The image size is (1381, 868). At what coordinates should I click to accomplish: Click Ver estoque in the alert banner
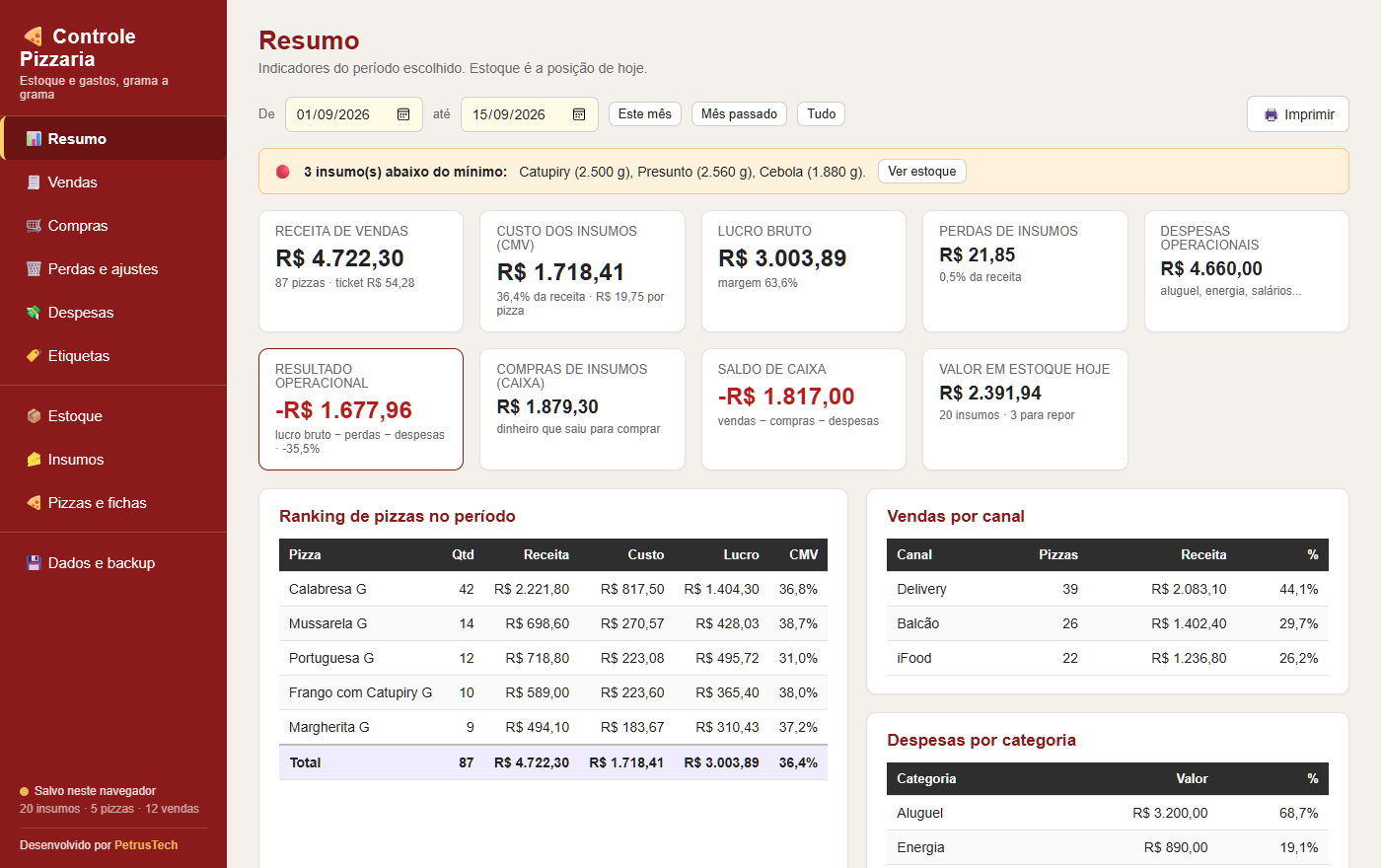click(922, 172)
